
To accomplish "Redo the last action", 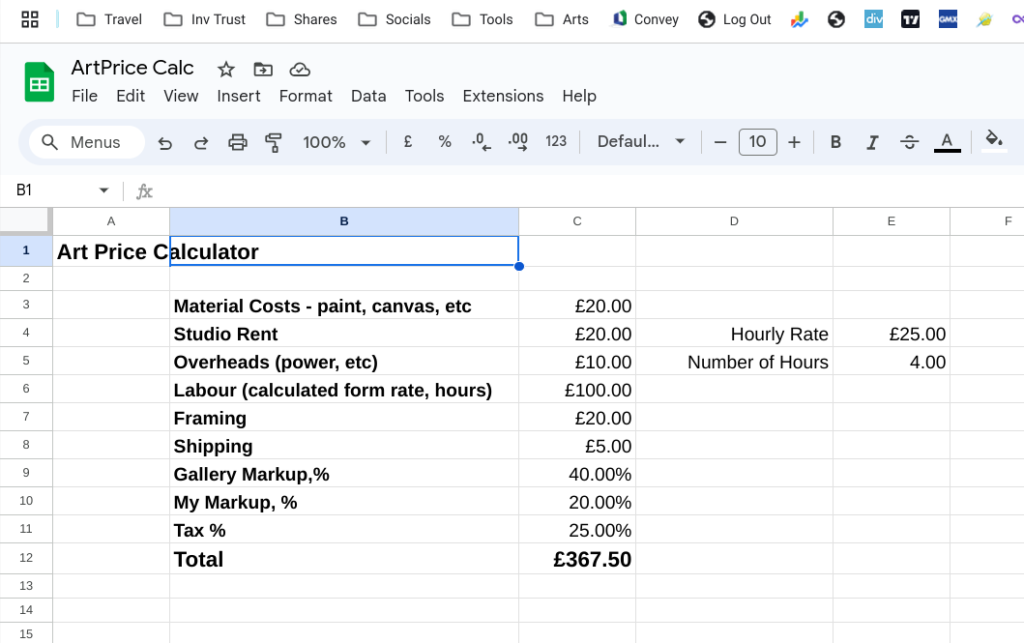I will pyautogui.click(x=201, y=142).
